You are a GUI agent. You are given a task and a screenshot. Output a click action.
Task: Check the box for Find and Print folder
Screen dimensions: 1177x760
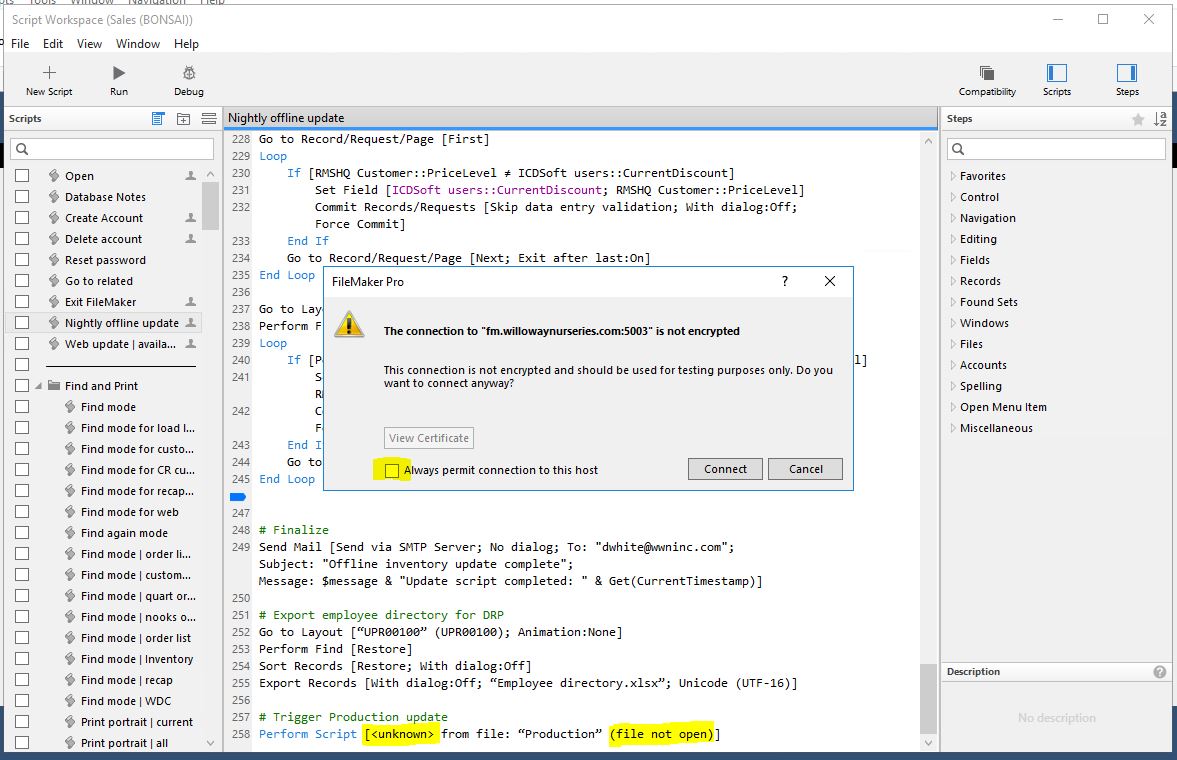[22, 386]
